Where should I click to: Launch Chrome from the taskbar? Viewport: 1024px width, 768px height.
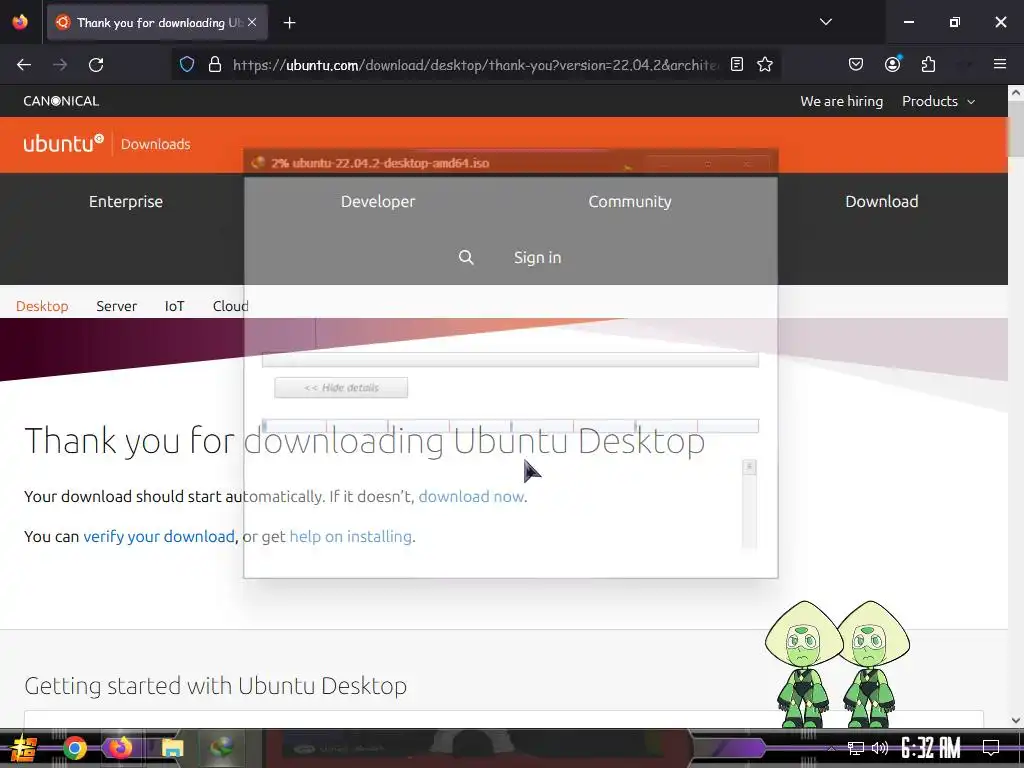pos(74,748)
